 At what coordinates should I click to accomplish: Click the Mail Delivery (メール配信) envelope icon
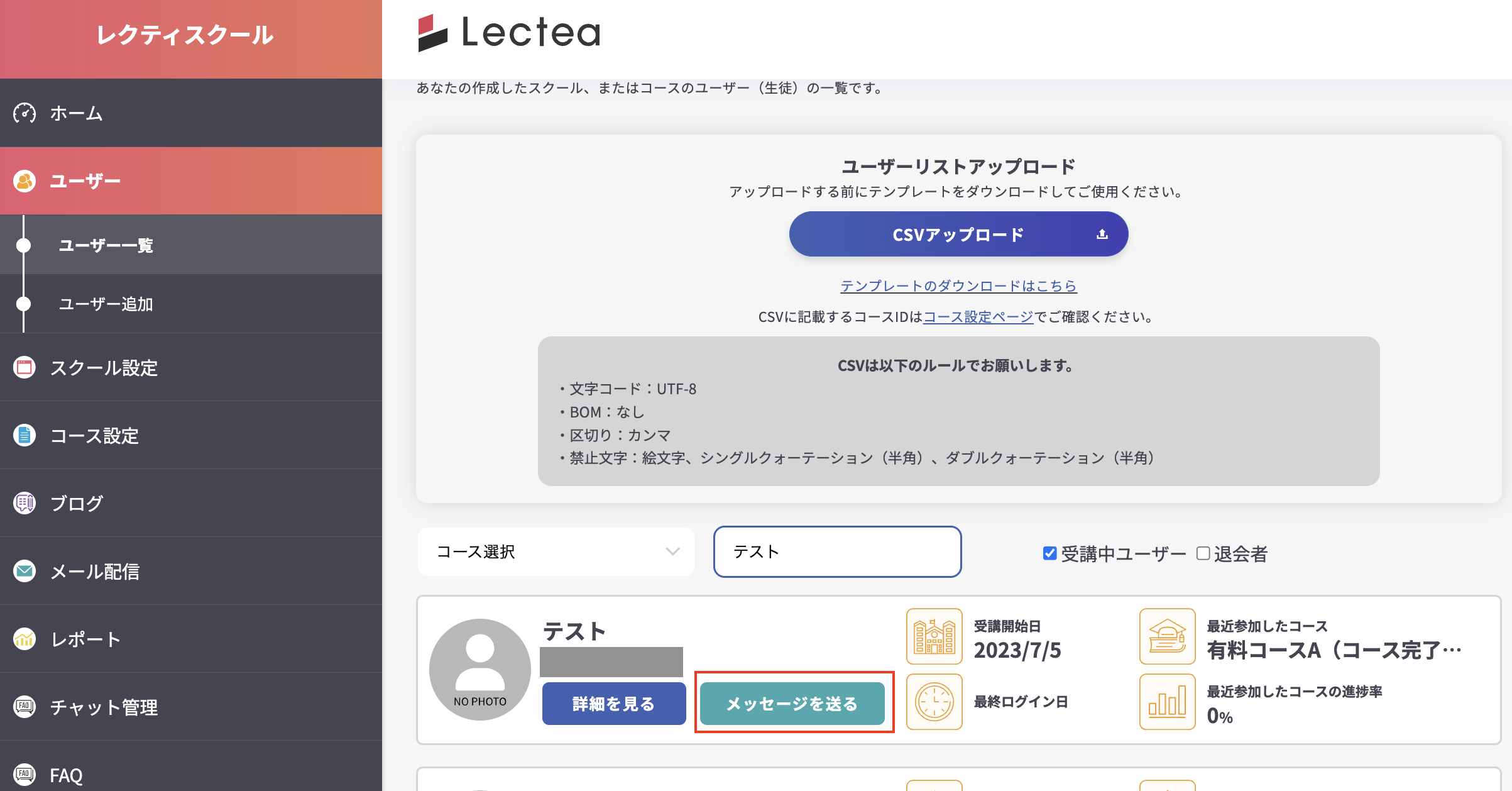click(25, 571)
